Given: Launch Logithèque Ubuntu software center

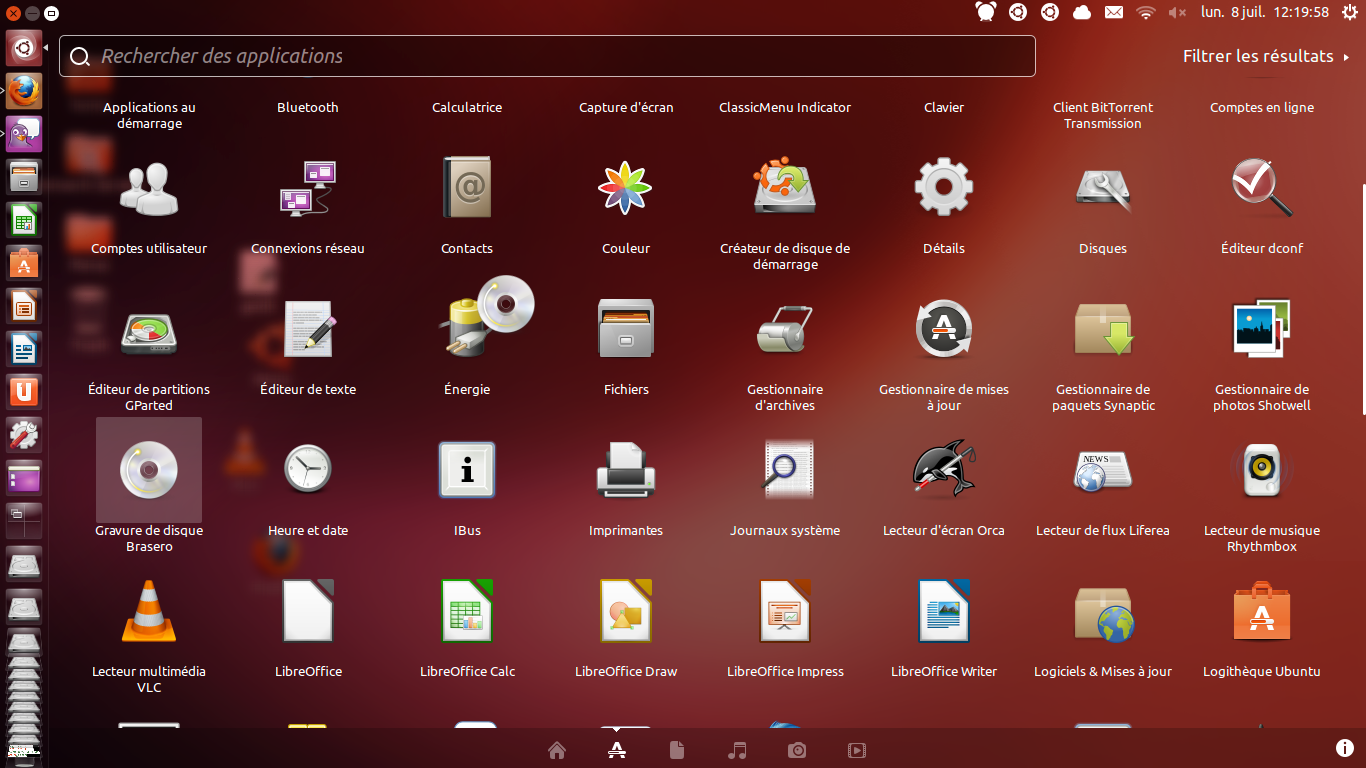Looking at the screenshot, I should click(x=1262, y=611).
